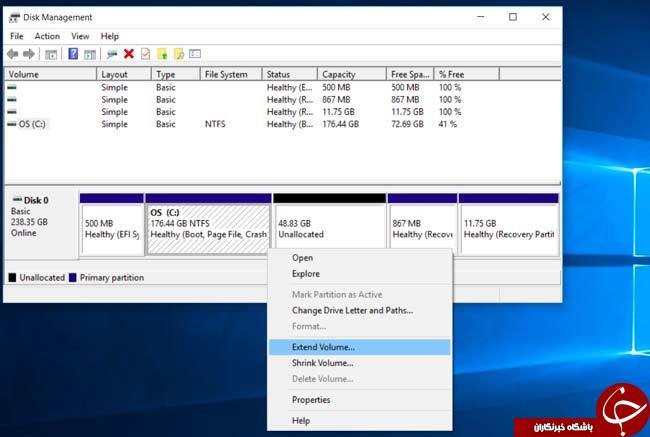This screenshot has width=650, height=437.
Task: Select Explore in the context menu
Action: point(359,274)
